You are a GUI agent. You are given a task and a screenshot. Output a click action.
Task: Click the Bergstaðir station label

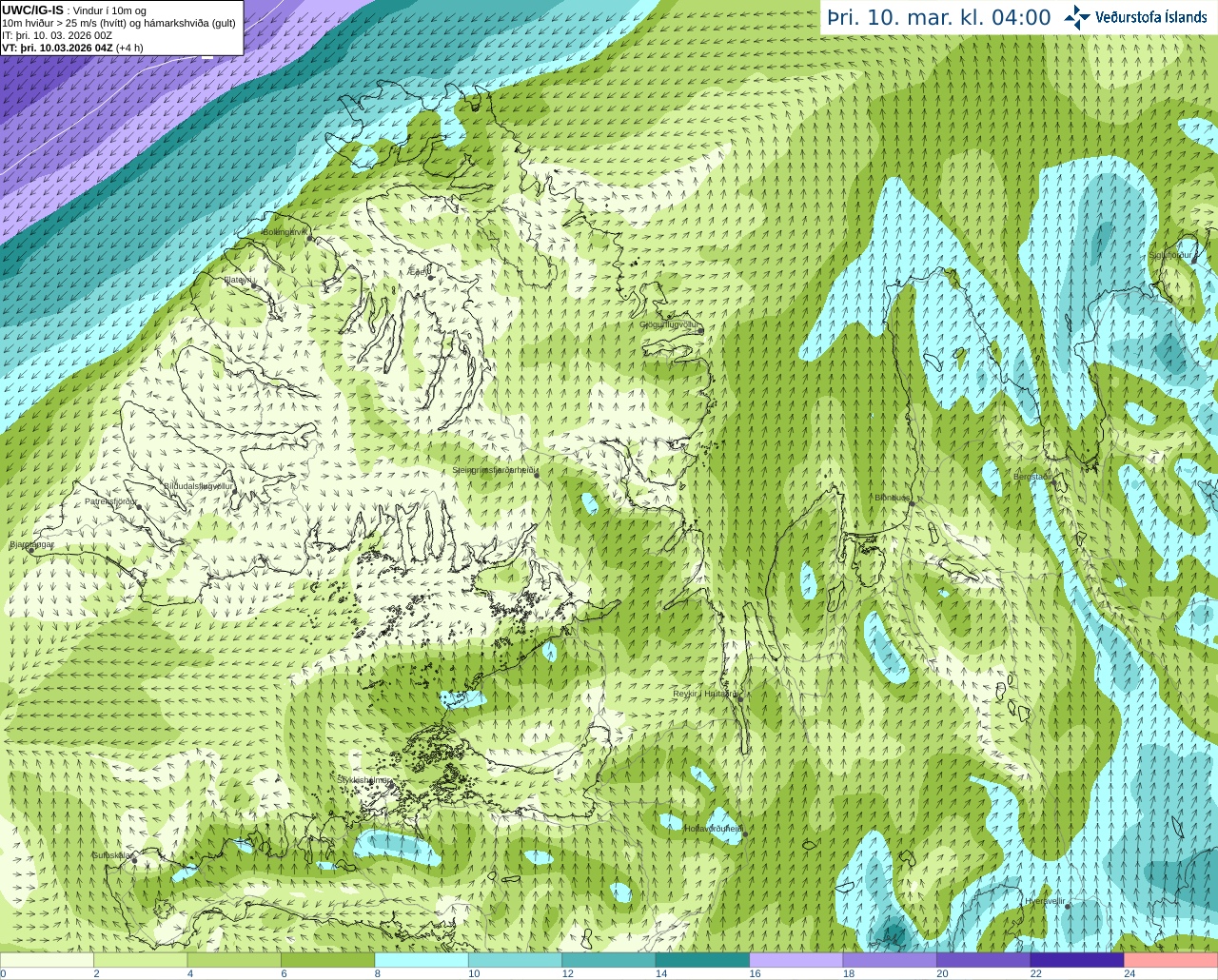point(1031,477)
